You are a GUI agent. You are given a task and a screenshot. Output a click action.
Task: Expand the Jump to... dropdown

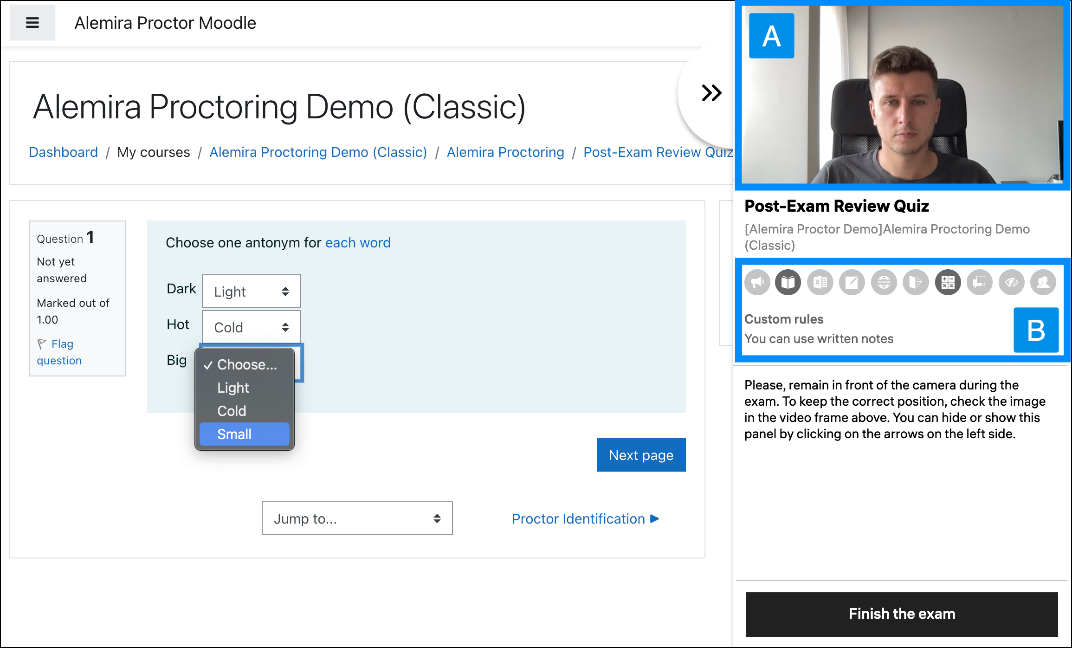357,519
